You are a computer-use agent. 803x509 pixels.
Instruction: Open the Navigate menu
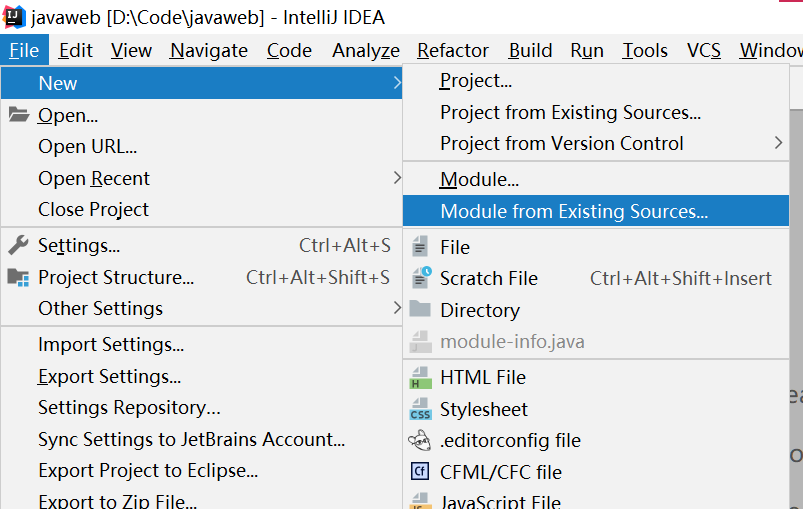click(x=209, y=50)
